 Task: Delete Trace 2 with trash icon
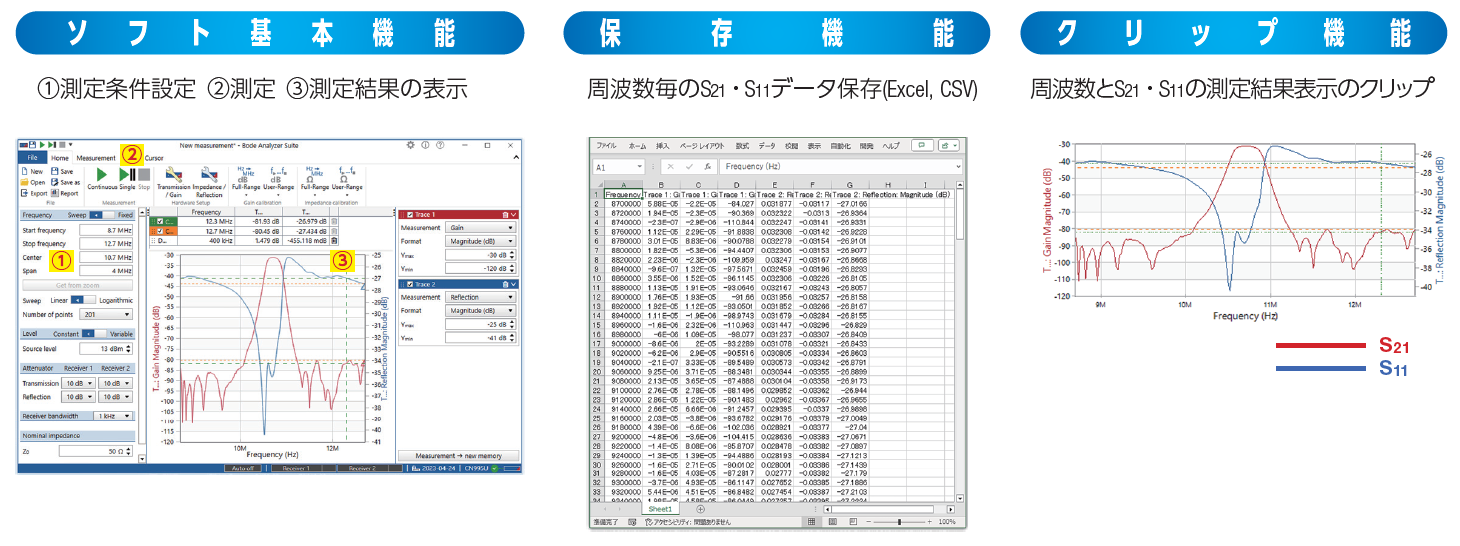click(505, 284)
